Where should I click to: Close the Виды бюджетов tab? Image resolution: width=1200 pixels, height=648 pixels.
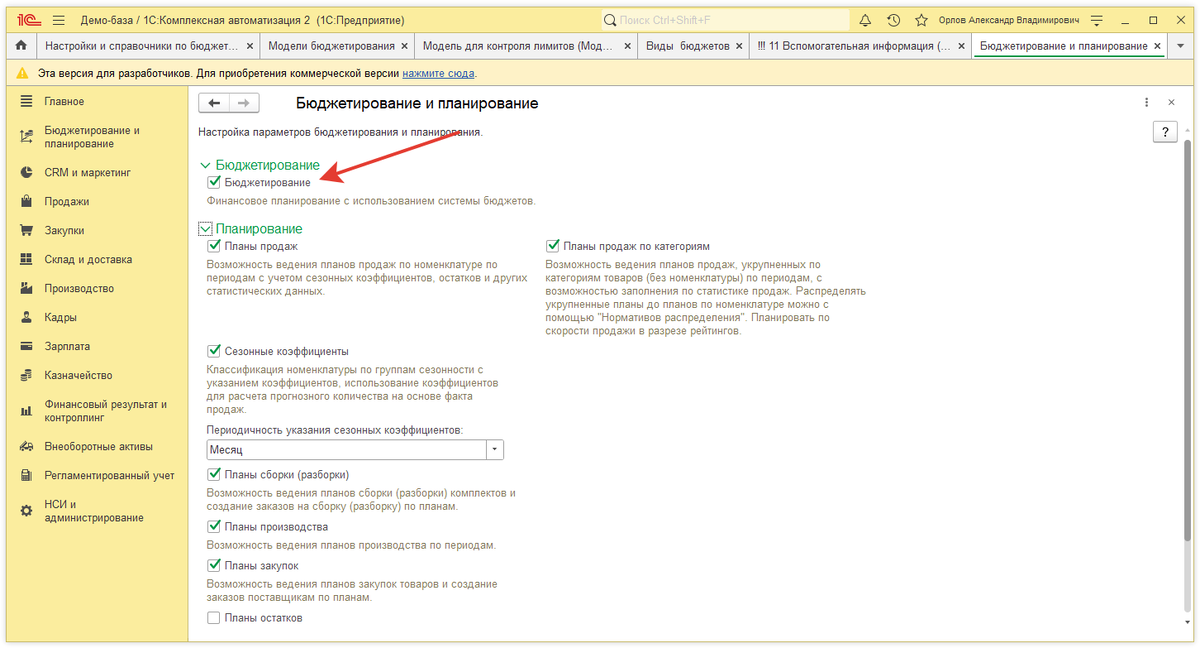click(x=740, y=46)
